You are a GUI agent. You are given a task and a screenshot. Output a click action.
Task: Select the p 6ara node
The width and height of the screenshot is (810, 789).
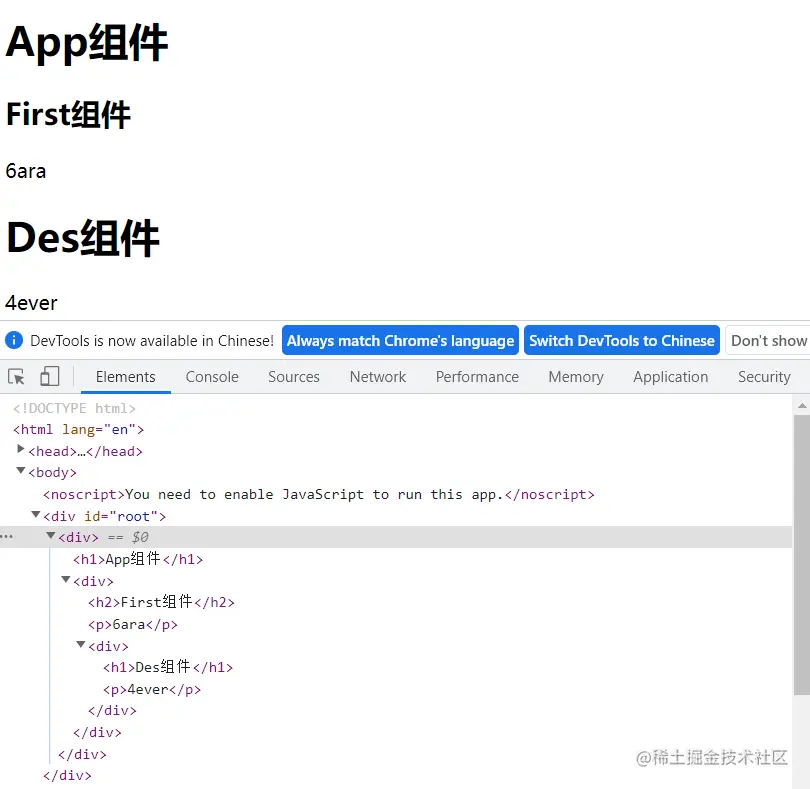click(133, 624)
